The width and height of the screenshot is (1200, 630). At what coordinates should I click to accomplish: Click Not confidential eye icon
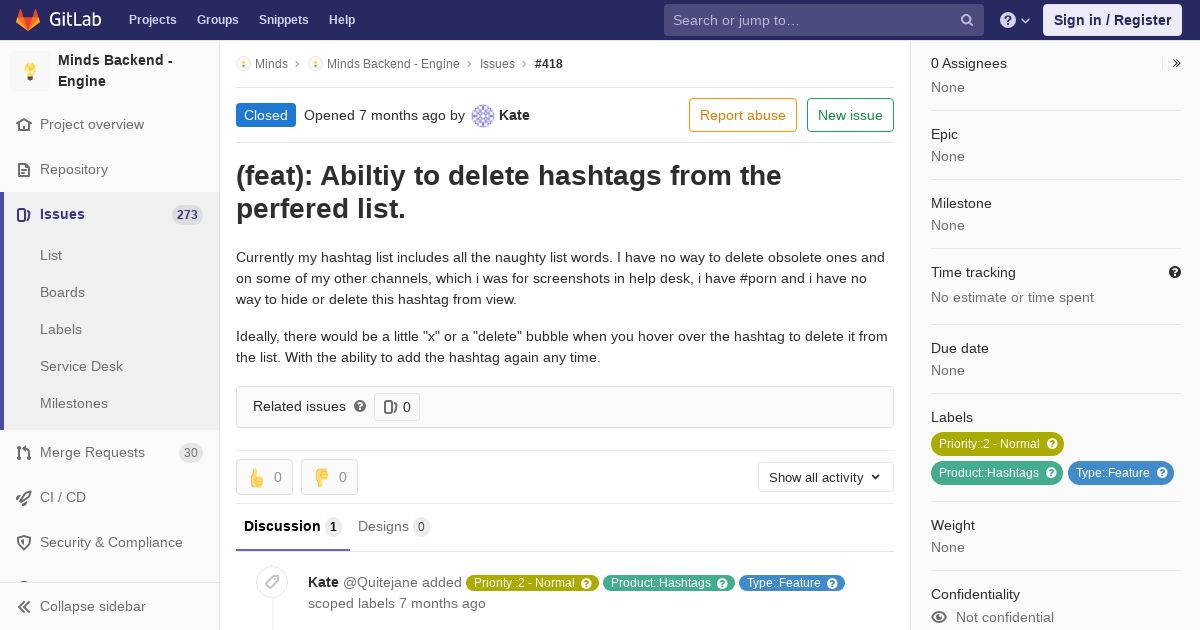point(939,617)
